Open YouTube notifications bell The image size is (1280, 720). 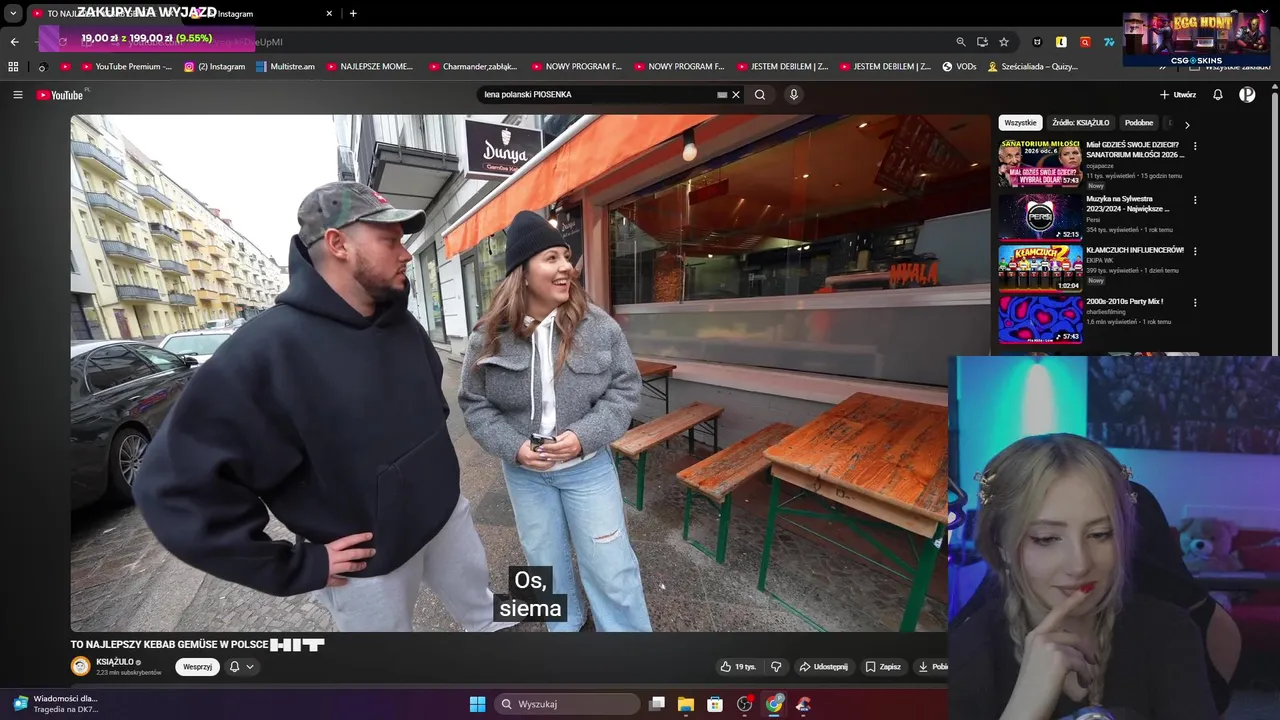[1218, 95]
